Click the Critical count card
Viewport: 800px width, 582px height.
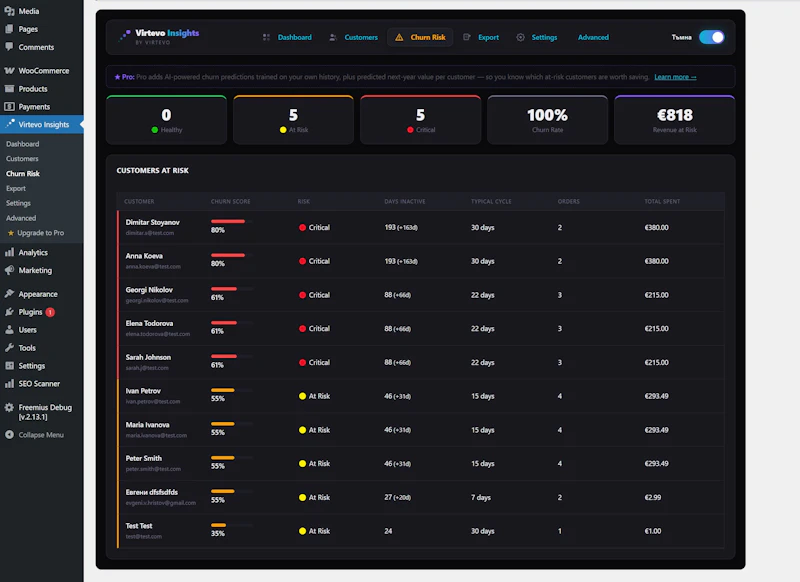pos(420,120)
